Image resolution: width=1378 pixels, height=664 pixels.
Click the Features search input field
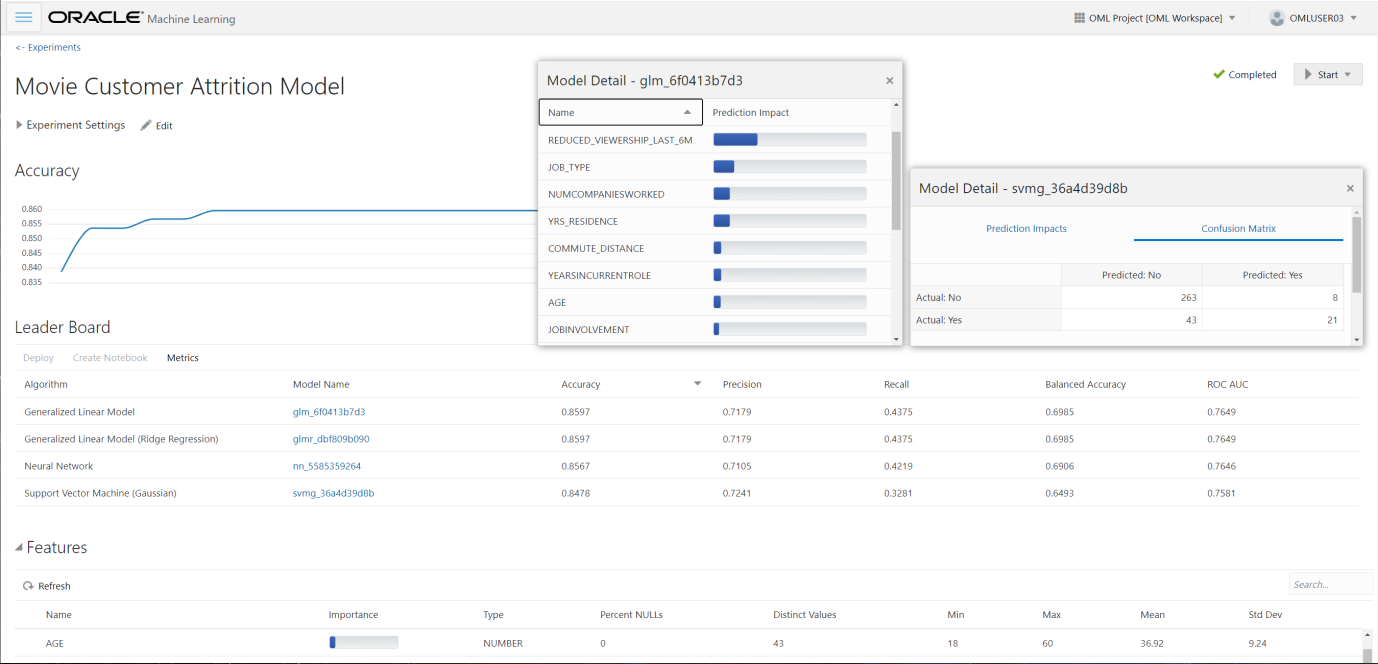1329,585
